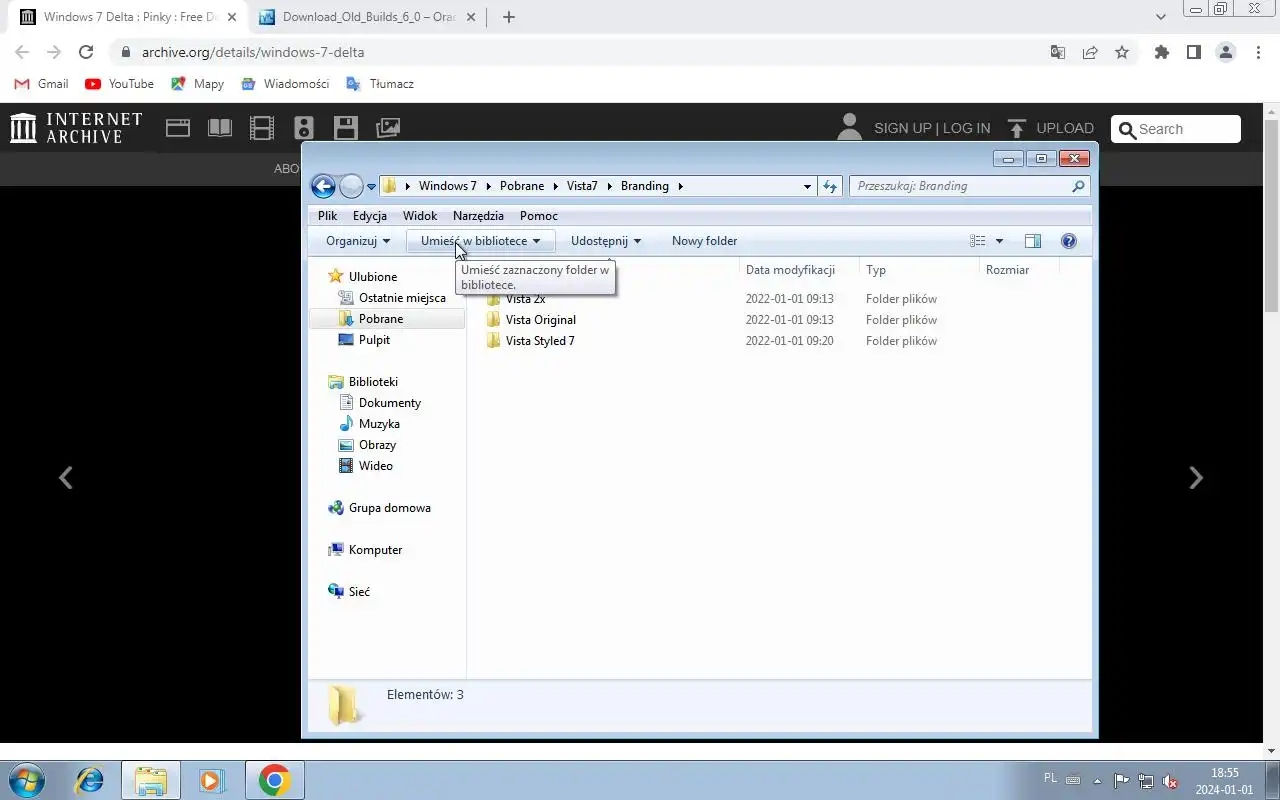Select Pobrane in the navigation pane
This screenshot has height=800, width=1280.
381,319
